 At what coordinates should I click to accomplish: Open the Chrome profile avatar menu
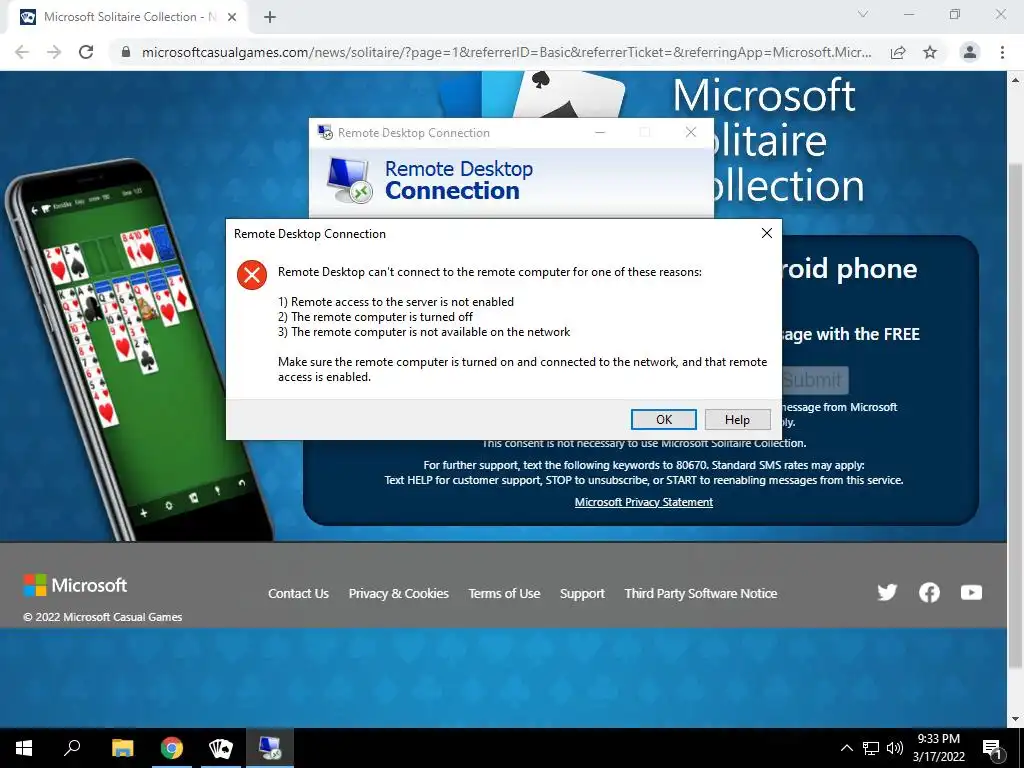point(970,52)
